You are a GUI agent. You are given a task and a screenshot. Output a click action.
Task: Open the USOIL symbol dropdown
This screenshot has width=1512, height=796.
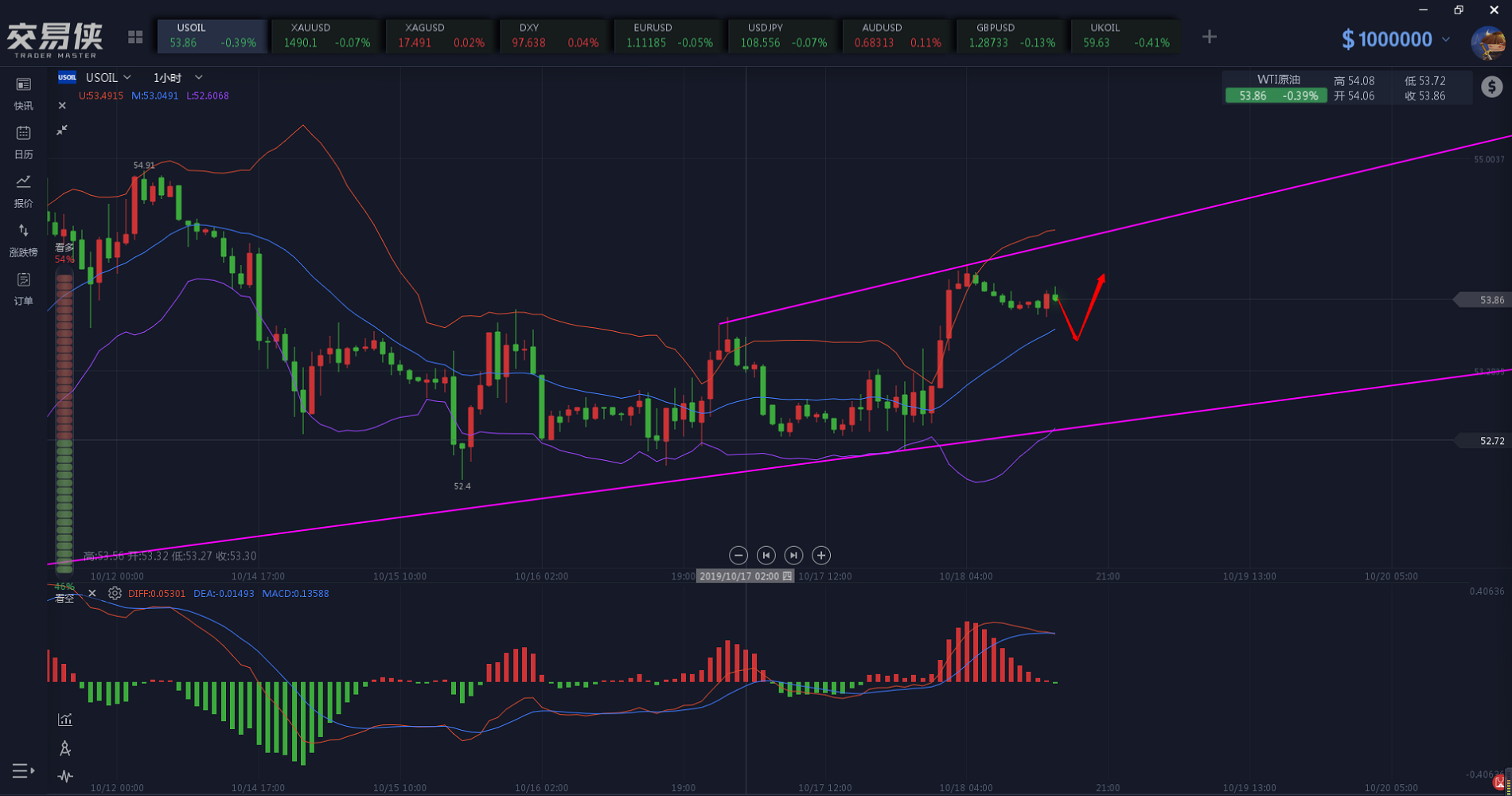pyautogui.click(x=108, y=77)
